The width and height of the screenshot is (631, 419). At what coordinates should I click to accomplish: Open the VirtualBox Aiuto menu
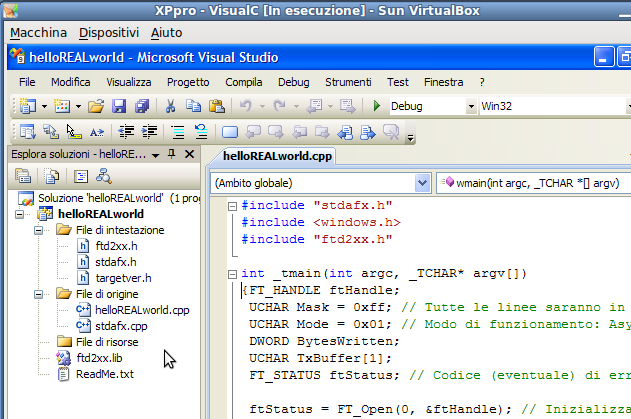pyautogui.click(x=166, y=33)
